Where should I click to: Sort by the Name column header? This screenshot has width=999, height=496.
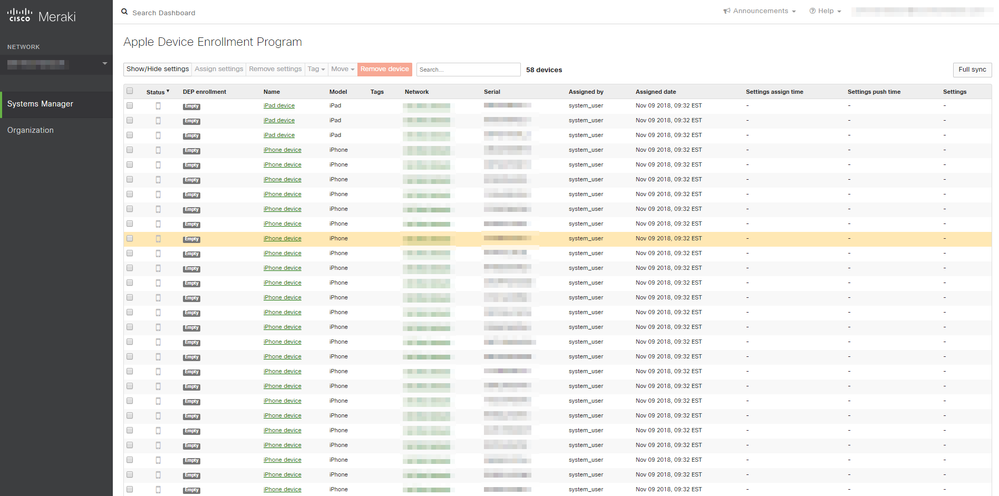click(x=271, y=92)
